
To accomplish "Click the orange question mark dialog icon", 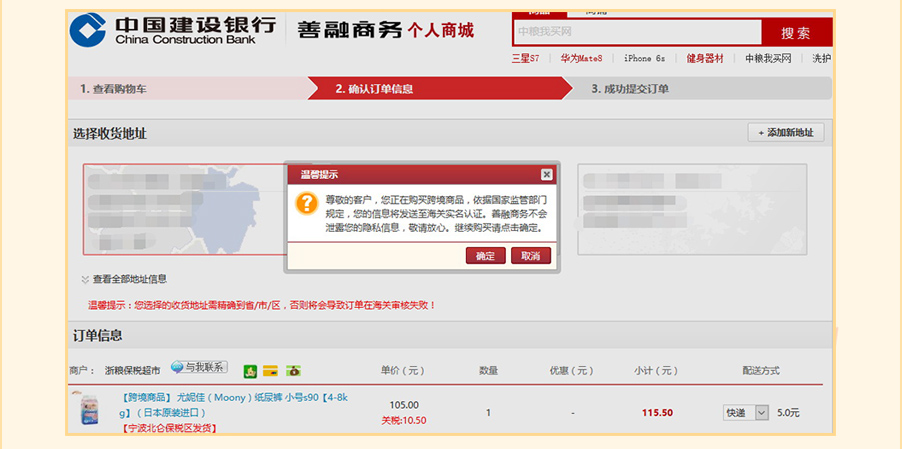I will pos(307,203).
